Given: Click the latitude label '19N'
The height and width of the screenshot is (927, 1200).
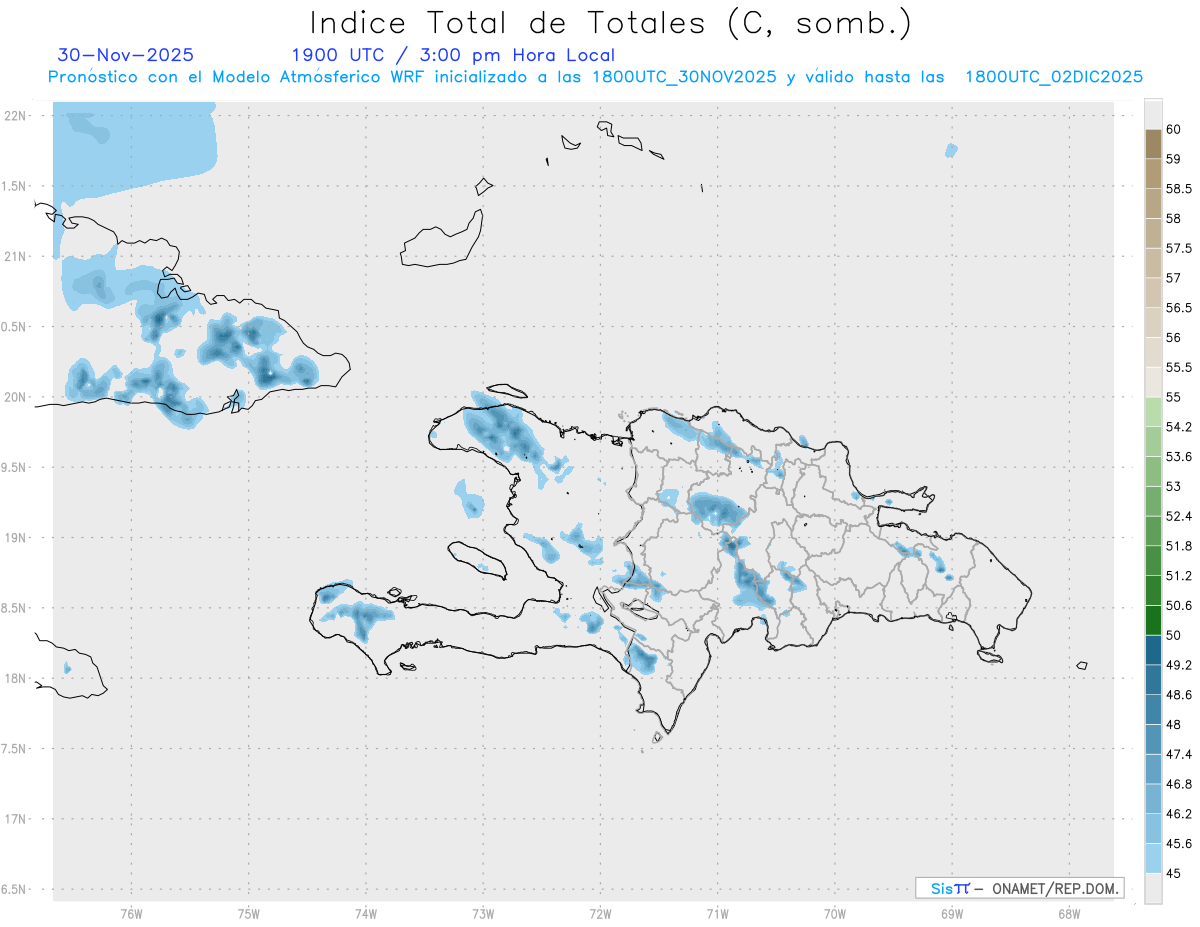Looking at the screenshot, I should pyautogui.click(x=15, y=537).
